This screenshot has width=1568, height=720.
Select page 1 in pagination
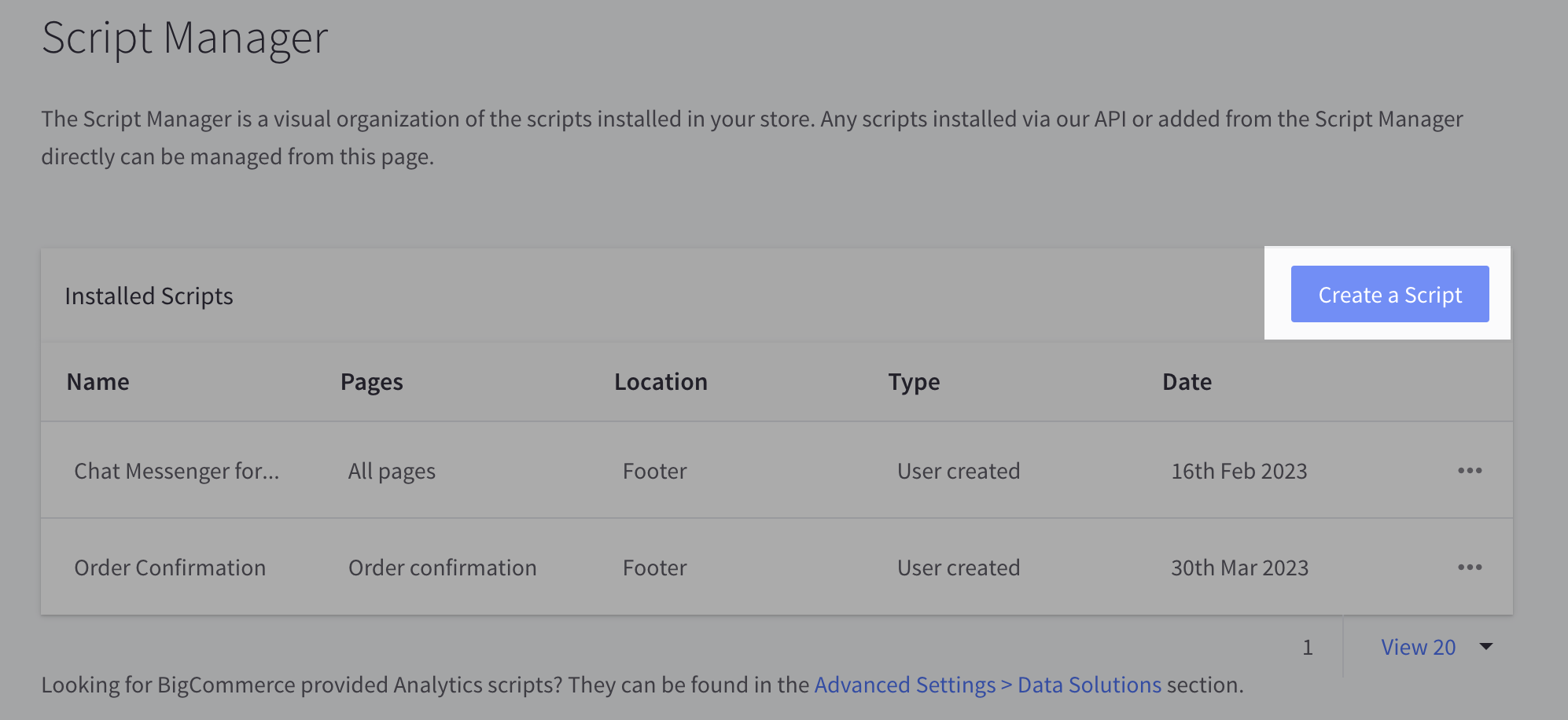[1308, 647]
